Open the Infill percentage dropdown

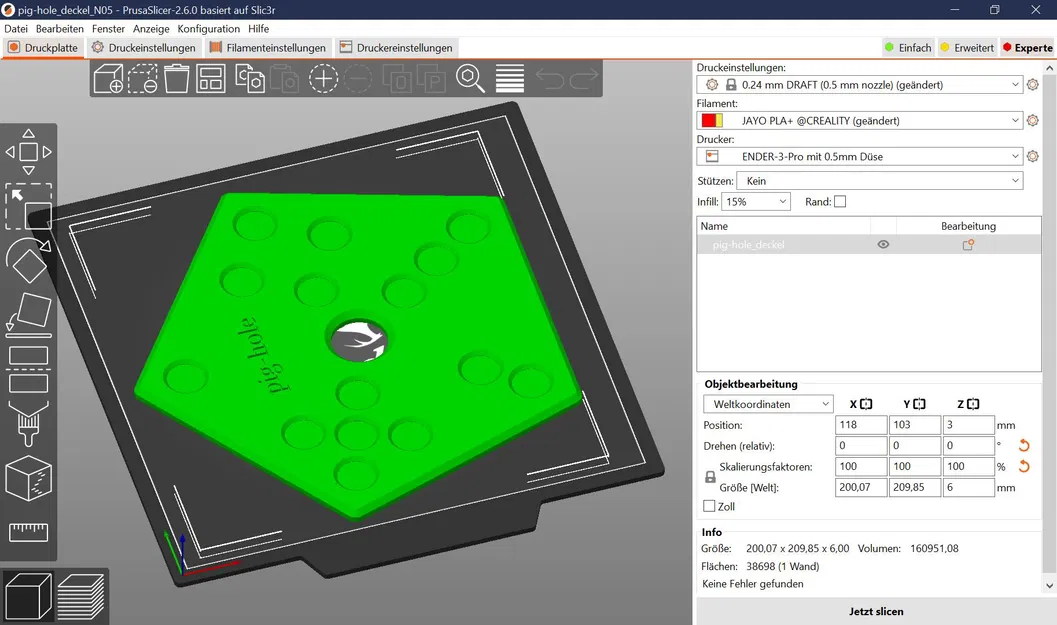pyautogui.click(x=755, y=201)
